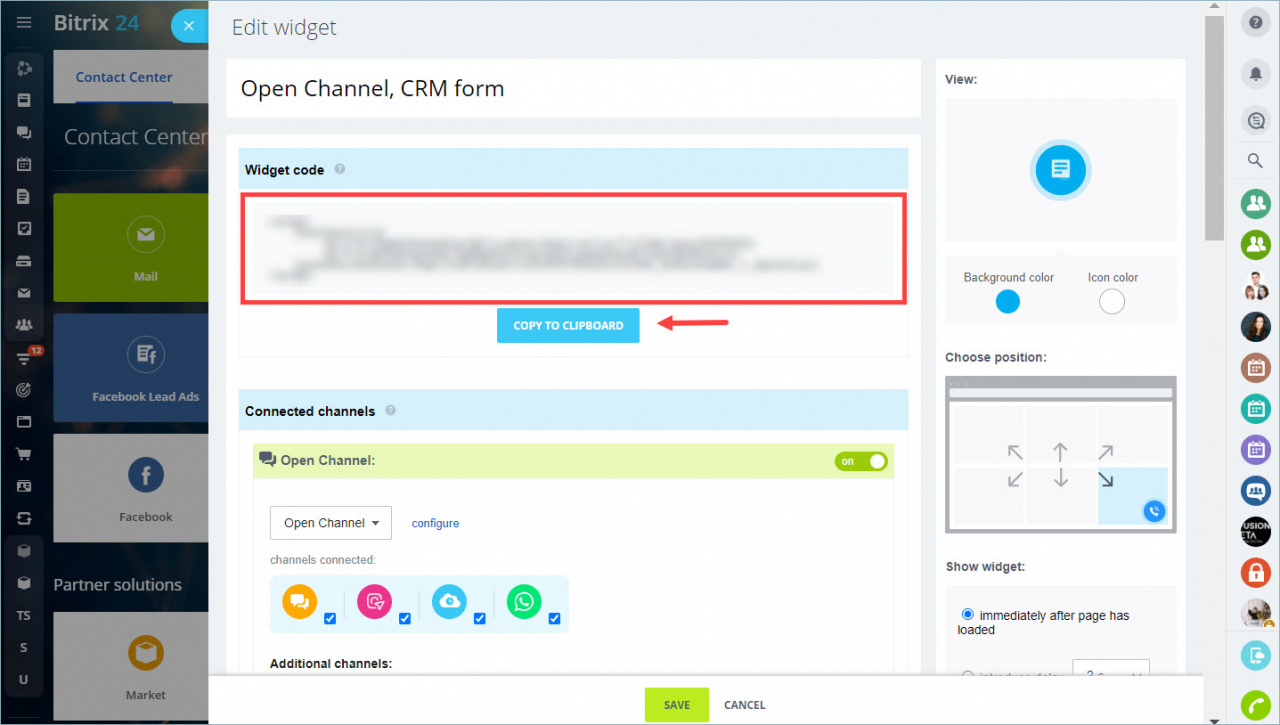This screenshot has height=725, width=1280.
Task: Open the U item in left sidebar
Action: coord(24,680)
